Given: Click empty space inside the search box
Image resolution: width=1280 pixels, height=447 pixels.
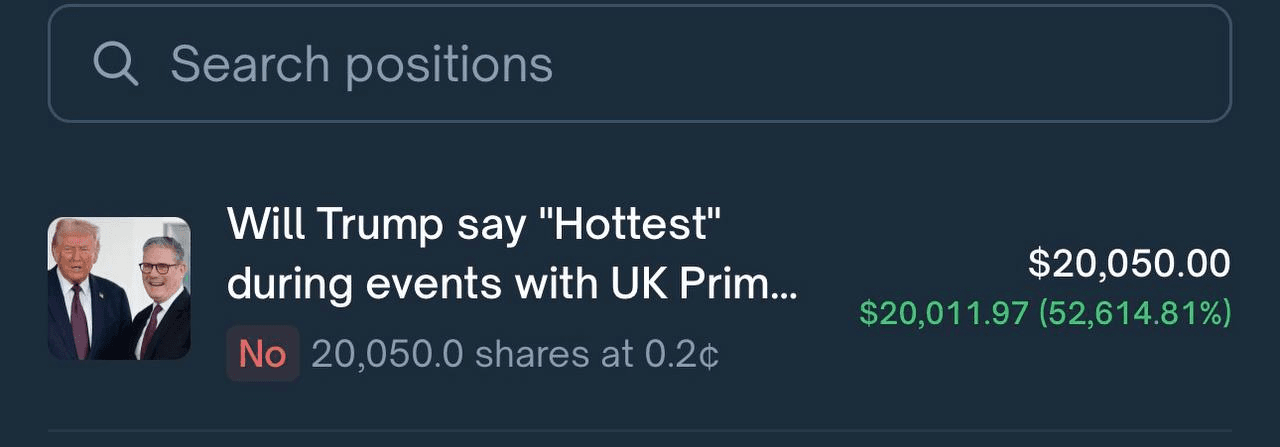Looking at the screenshot, I should (x=900, y=64).
